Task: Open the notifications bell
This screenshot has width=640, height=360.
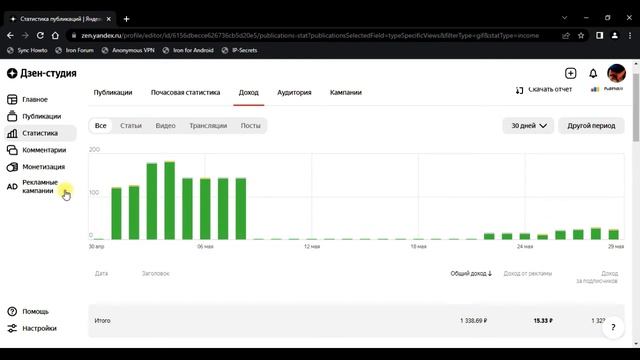Action: coord(593,73)
